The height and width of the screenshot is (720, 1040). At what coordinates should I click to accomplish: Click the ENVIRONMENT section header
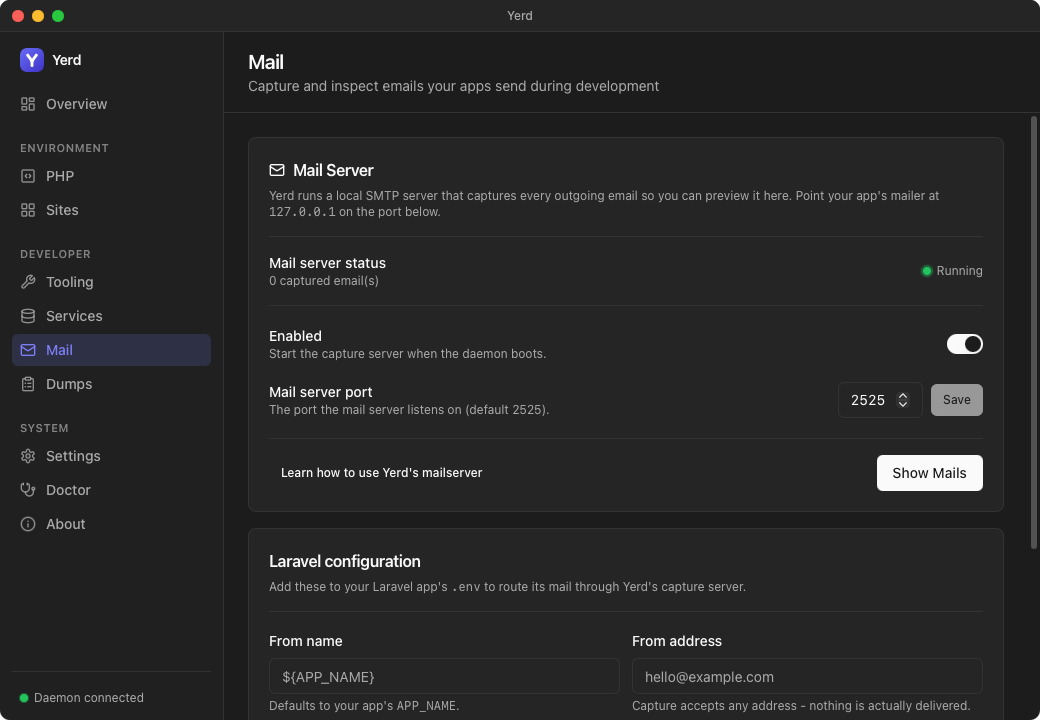point(64,149)
